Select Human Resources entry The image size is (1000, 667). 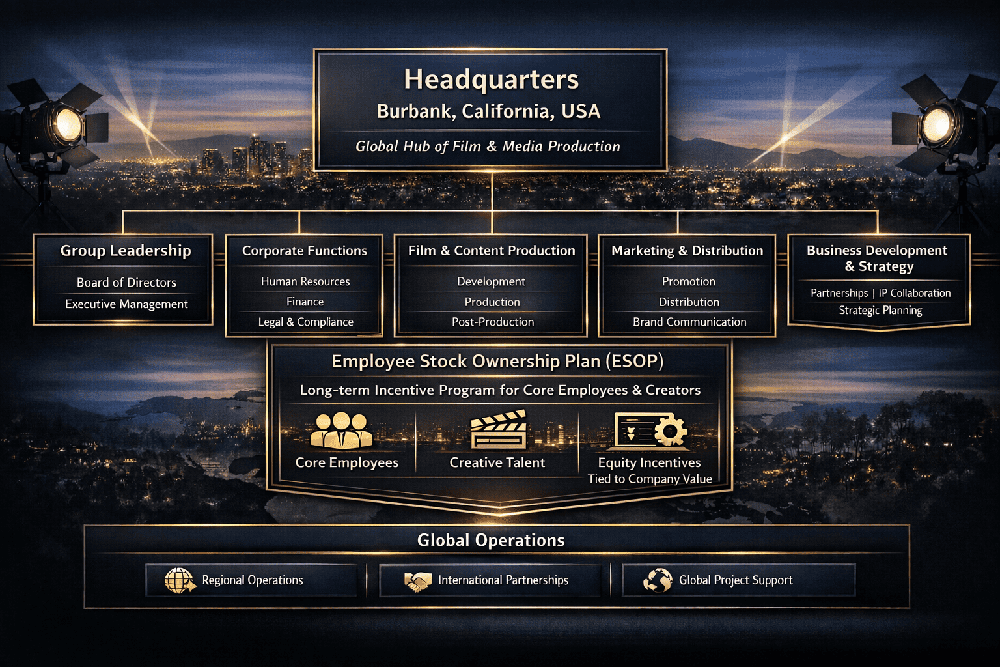[306, 282]
